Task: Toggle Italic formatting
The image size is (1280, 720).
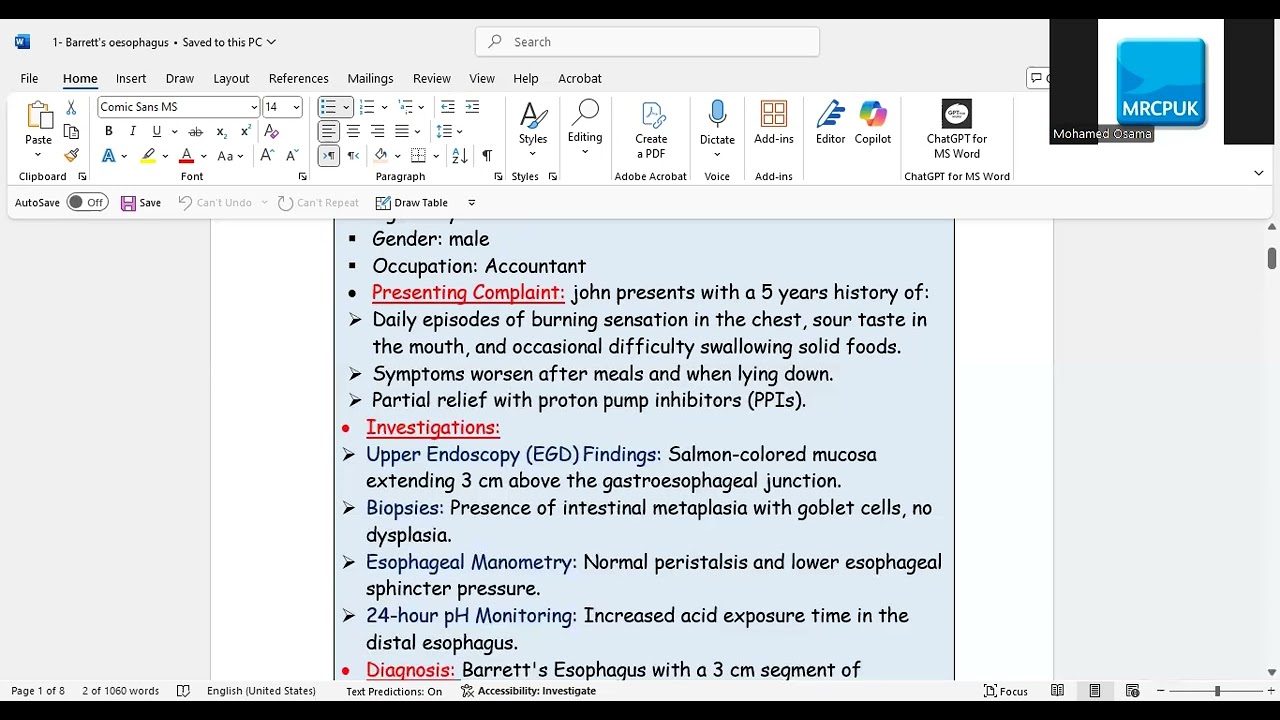Action: coord(132,131)
